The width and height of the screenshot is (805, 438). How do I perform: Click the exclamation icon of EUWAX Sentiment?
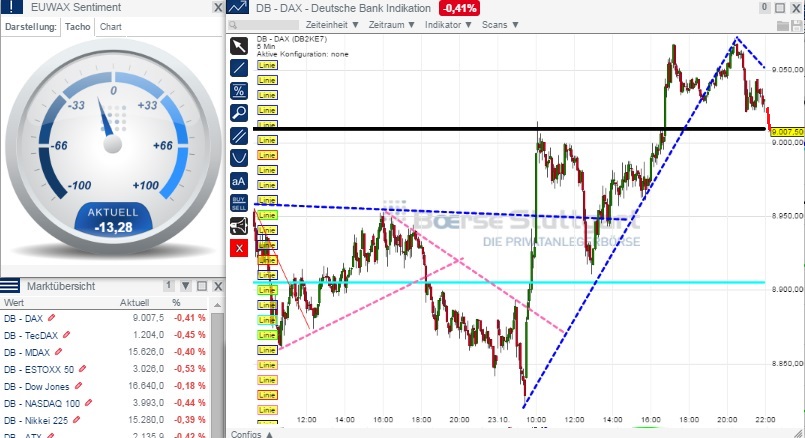pos(12,7)
